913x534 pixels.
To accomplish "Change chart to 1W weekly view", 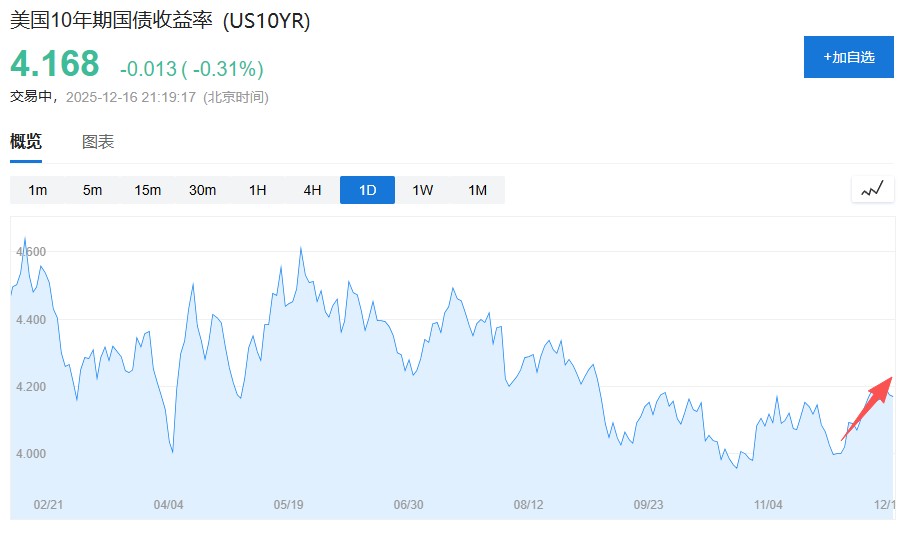I will coord(423,190).
